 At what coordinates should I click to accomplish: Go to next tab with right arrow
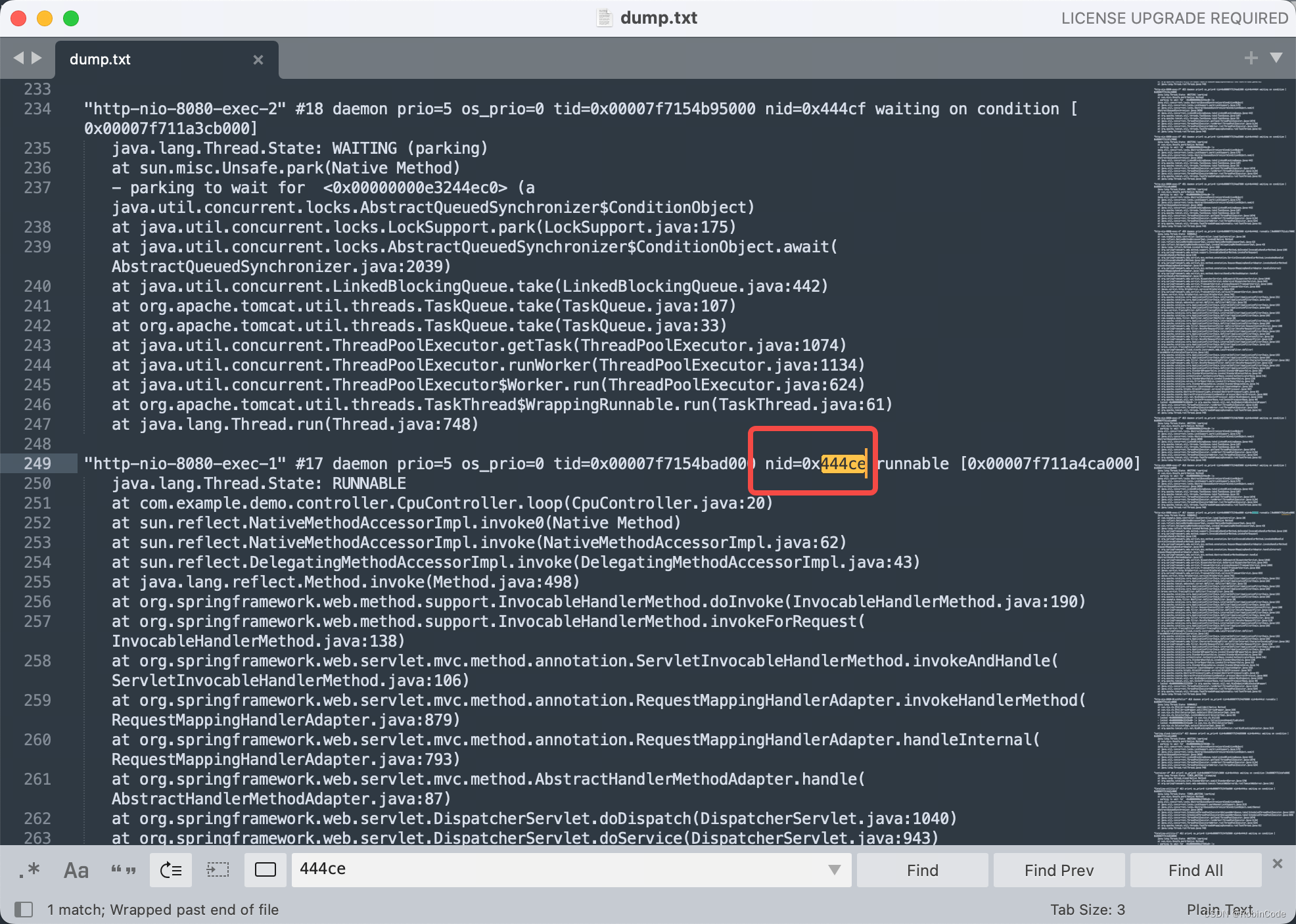pyautogui.click(x=37, y=58)
